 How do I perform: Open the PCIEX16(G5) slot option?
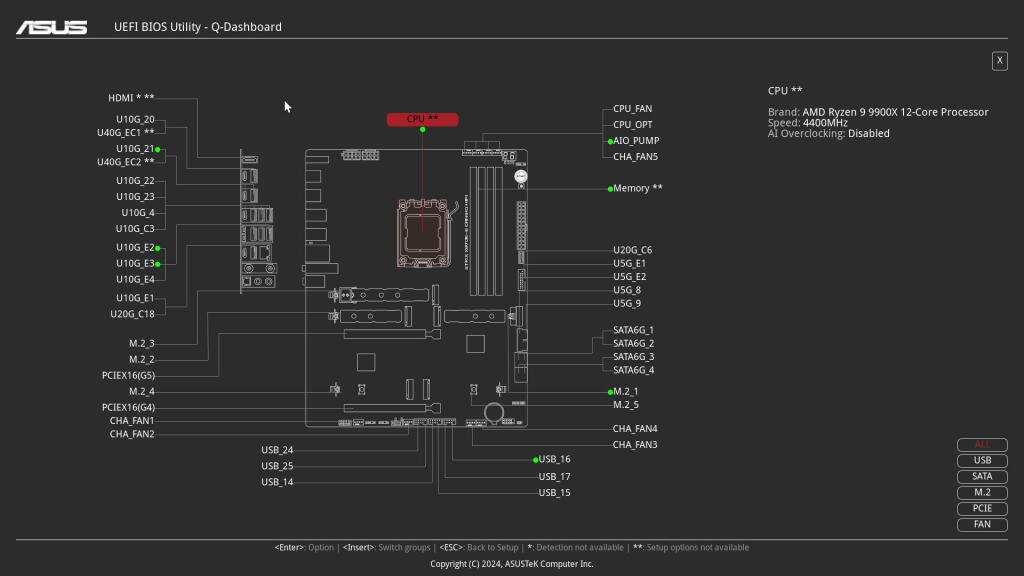130,375
